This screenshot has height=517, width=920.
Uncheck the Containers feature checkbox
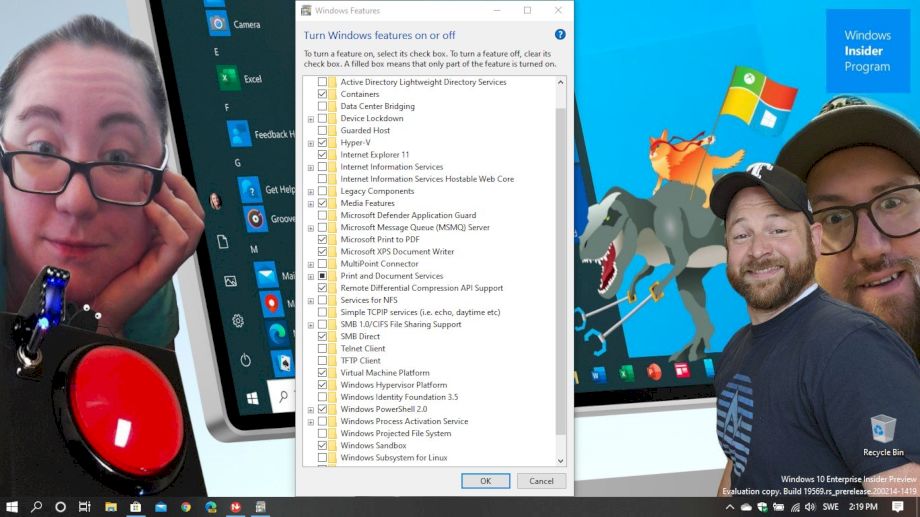click(322, 94)
